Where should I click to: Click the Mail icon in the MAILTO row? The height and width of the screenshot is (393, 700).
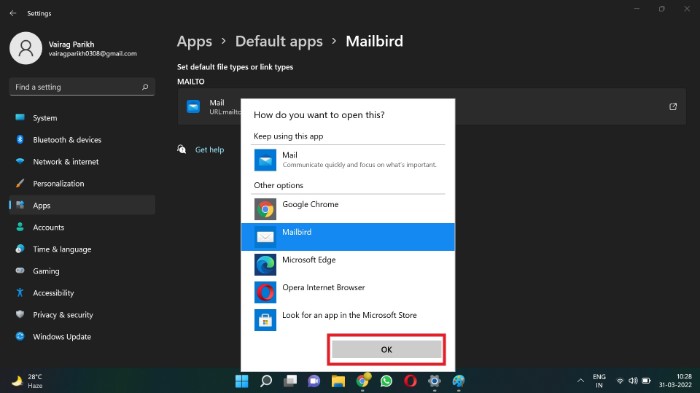[x=193, y=106]
